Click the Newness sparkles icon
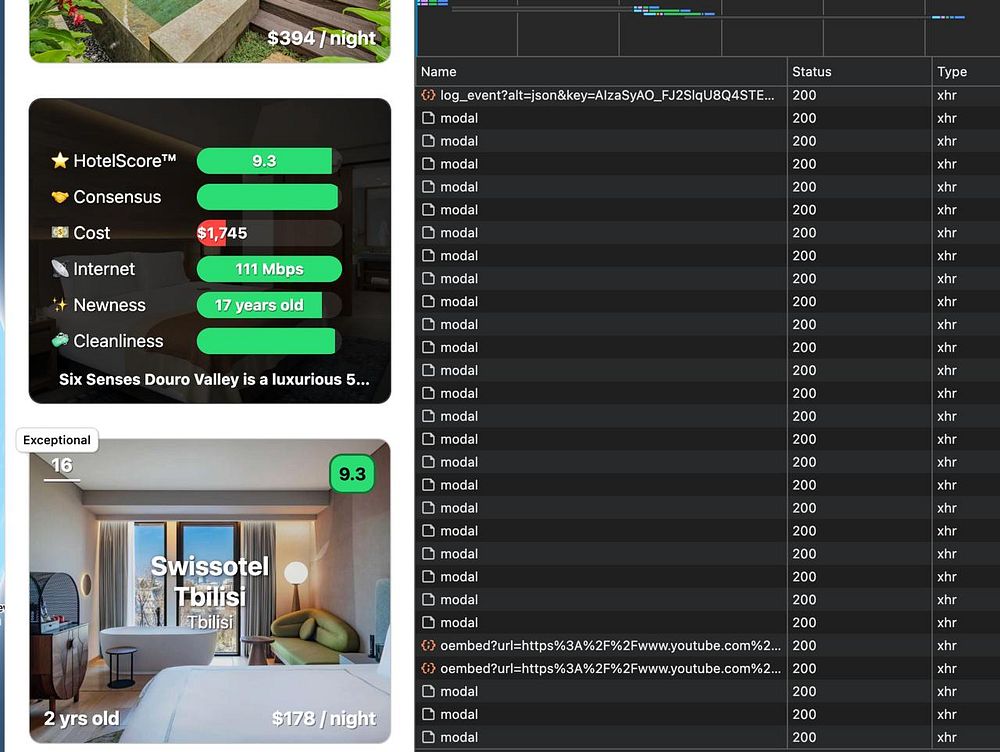This screenshot has height=752, width=1000. pos(60,305)
